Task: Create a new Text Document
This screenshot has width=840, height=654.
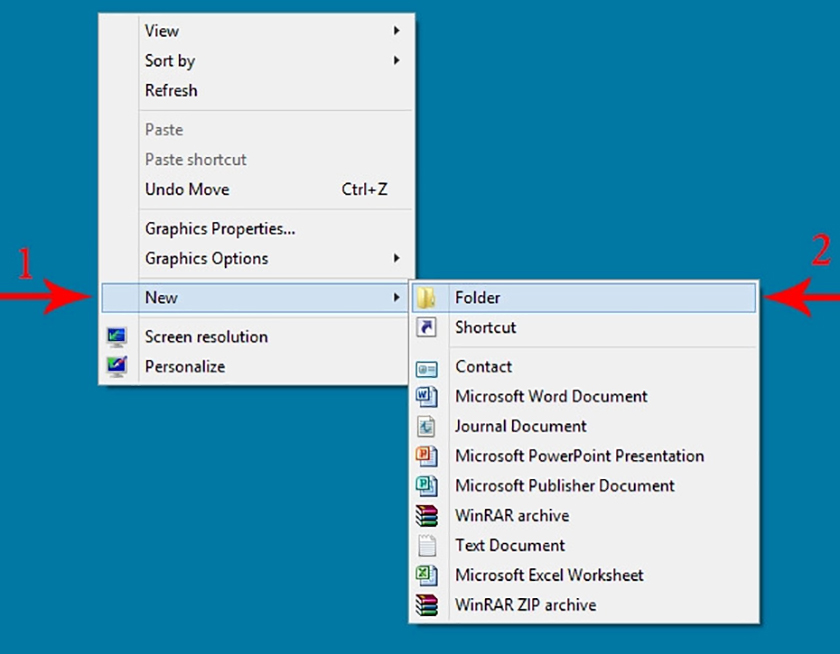Action: [510, 545]
